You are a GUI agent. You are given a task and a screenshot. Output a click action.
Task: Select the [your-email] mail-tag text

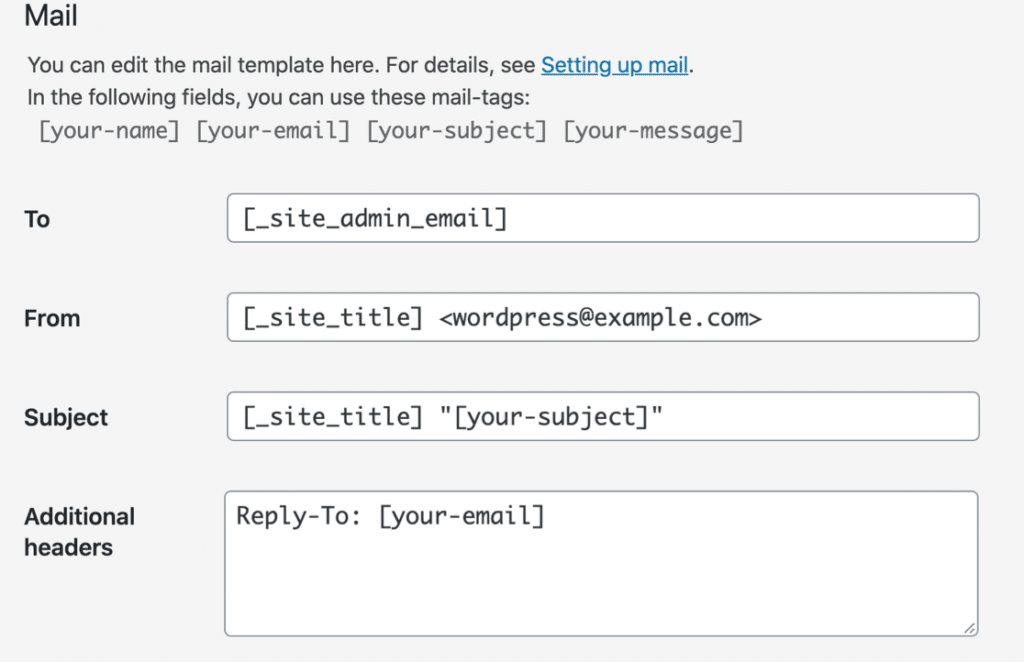coord(270,130)
